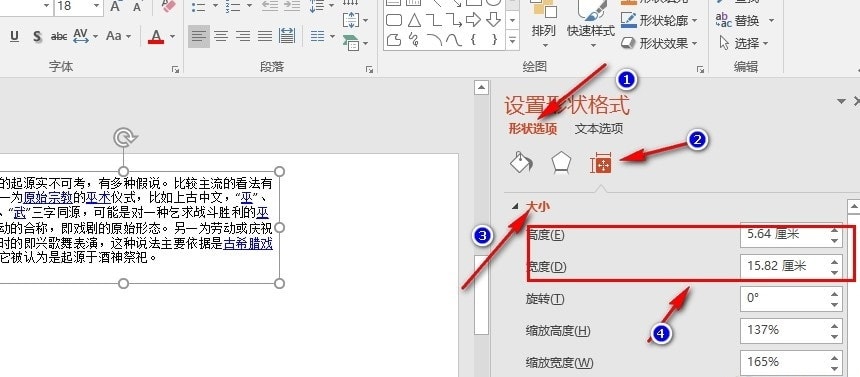Open 形状效果 shape effects menu

660,43
